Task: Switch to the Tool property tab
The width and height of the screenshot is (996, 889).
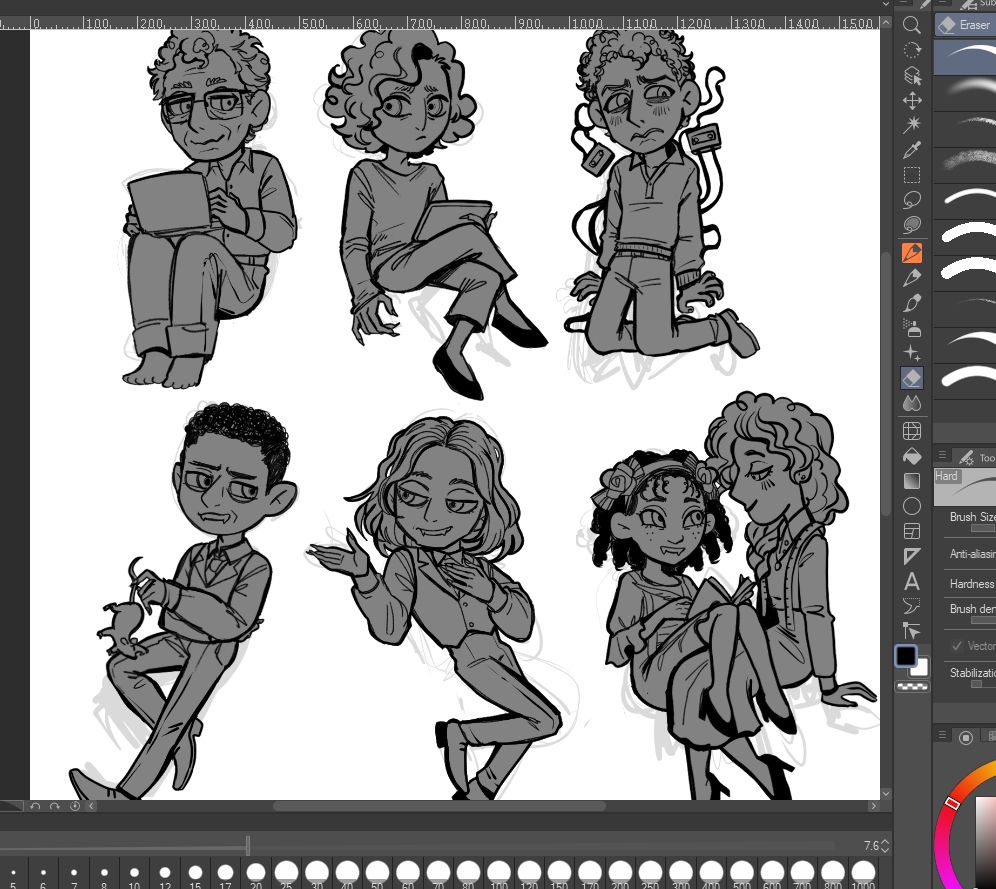Action: (x=976, y=457)
